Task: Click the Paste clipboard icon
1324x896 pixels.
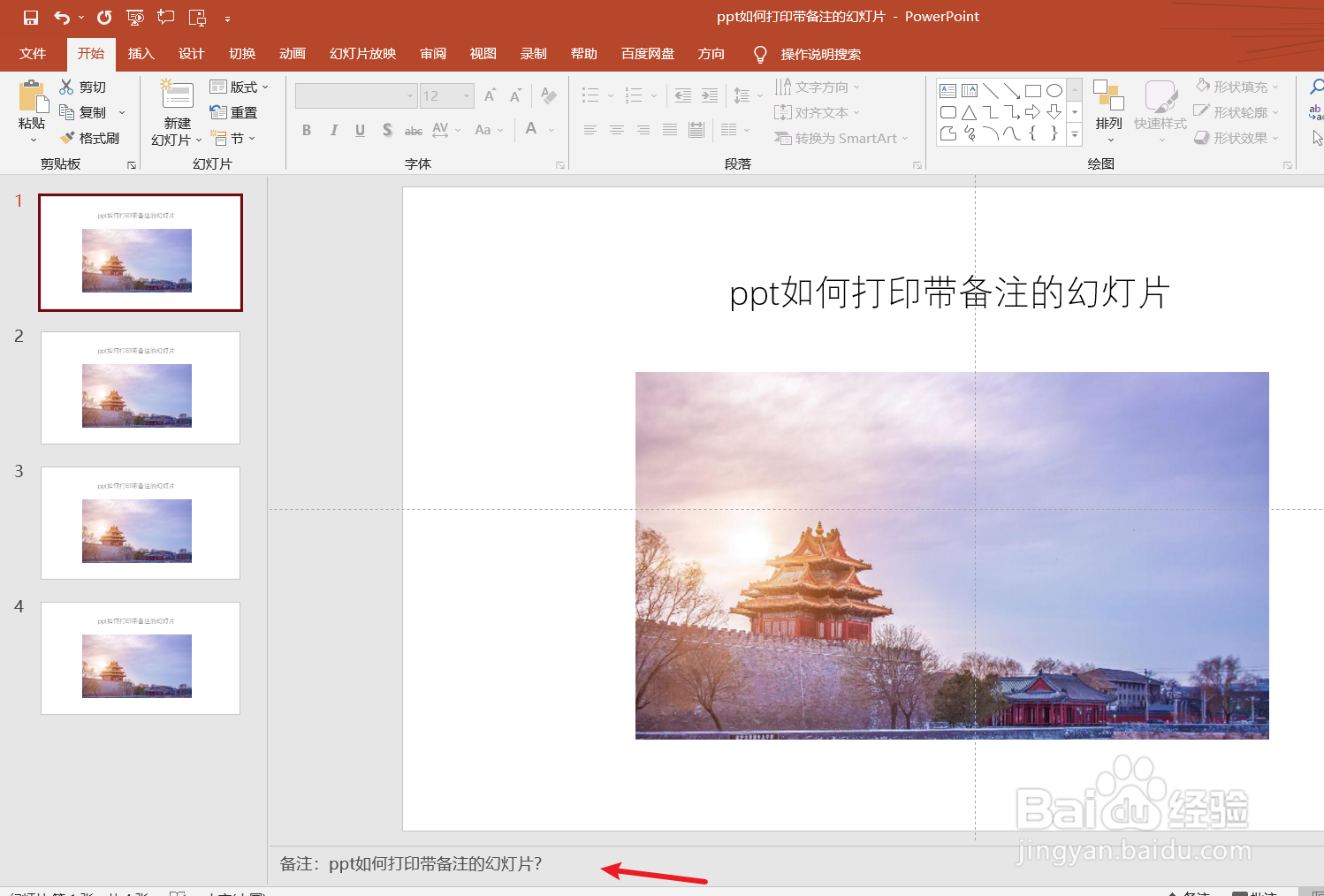Action: pos(33,96)
